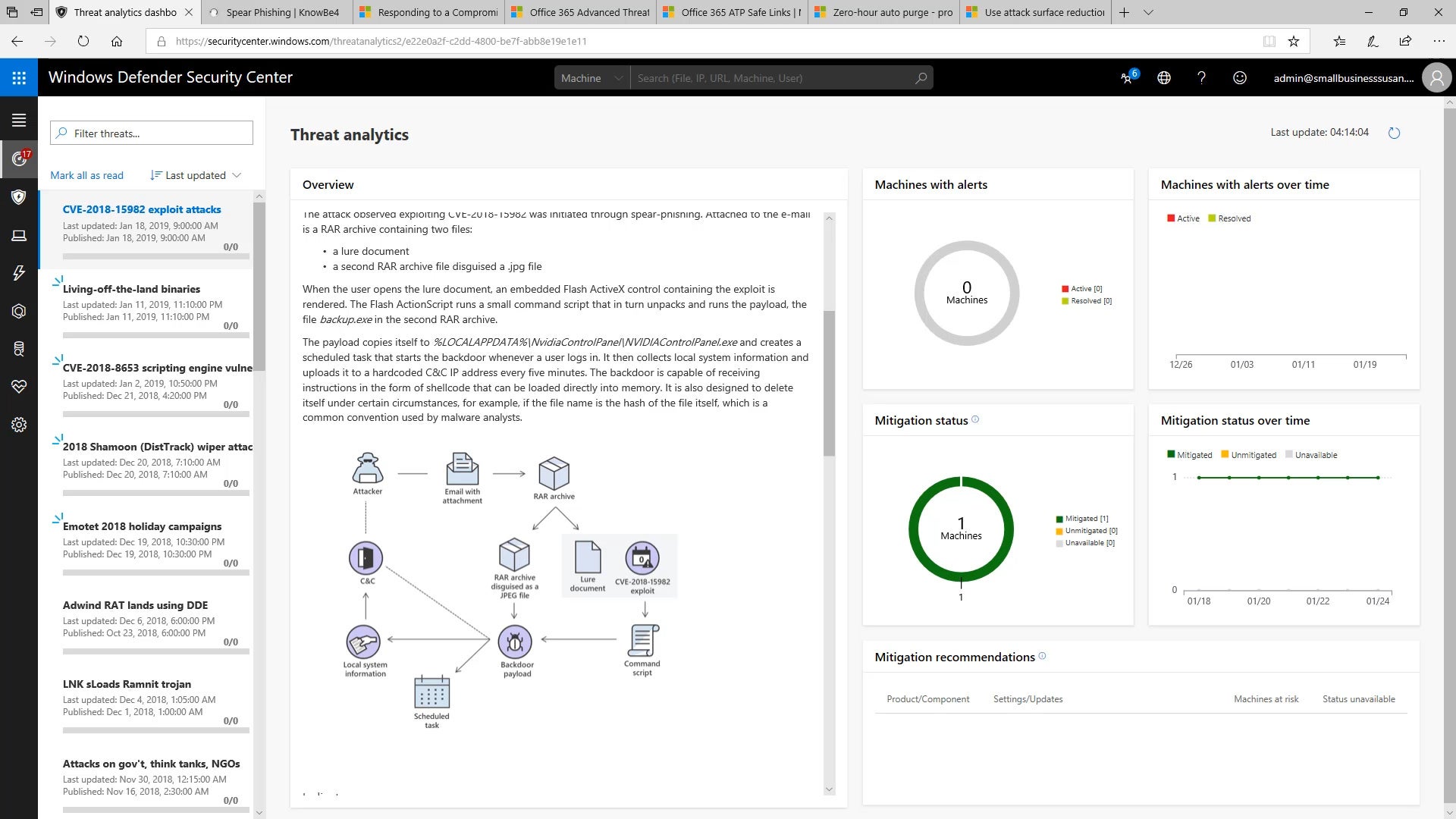
Task: Click the Filter threats input field
Action: click(152, 133)
